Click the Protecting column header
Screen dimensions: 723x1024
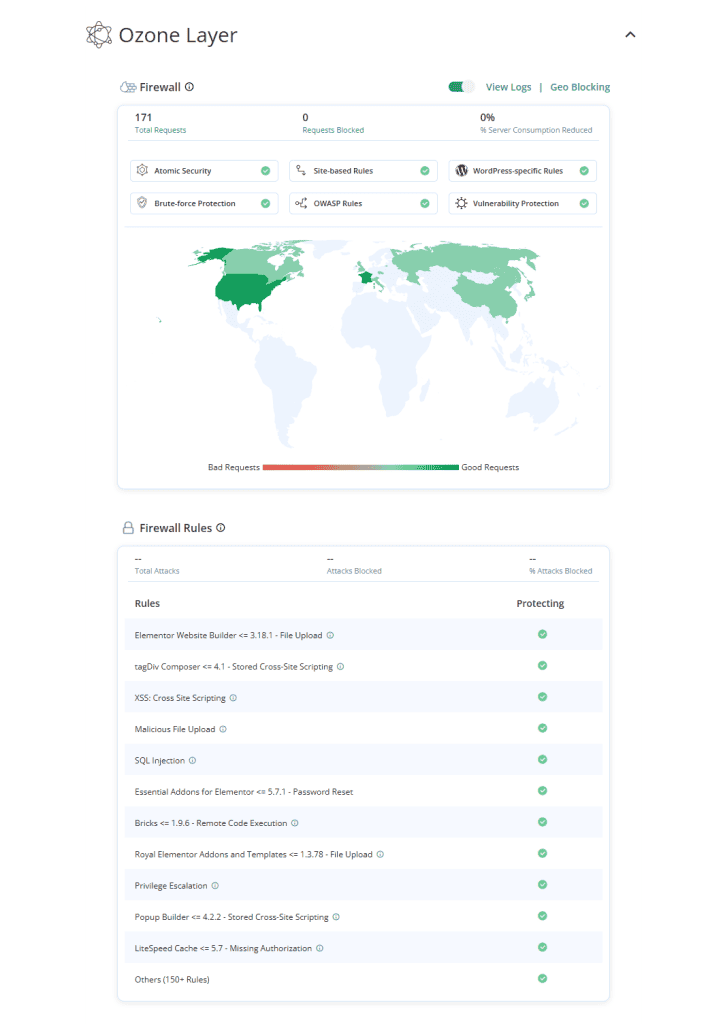click(540, 603)
